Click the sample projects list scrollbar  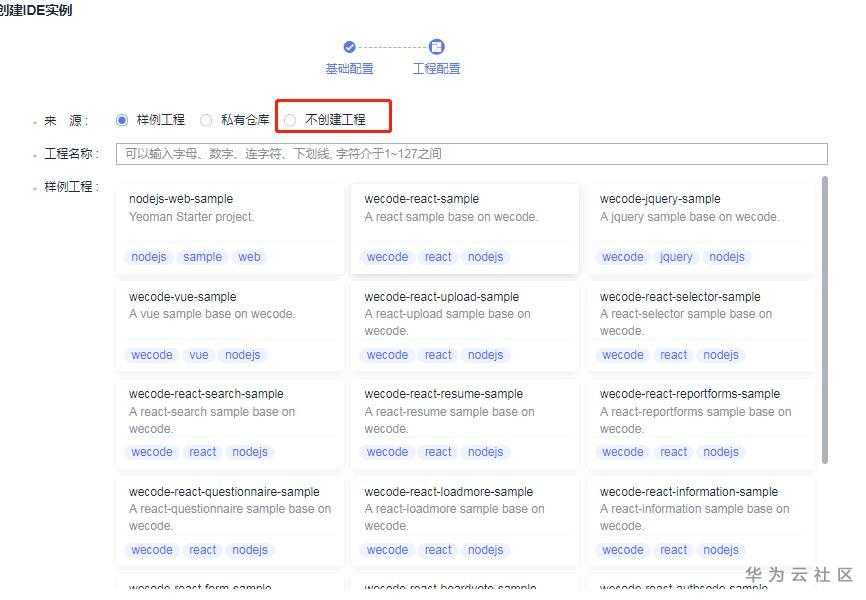[825, 319]
